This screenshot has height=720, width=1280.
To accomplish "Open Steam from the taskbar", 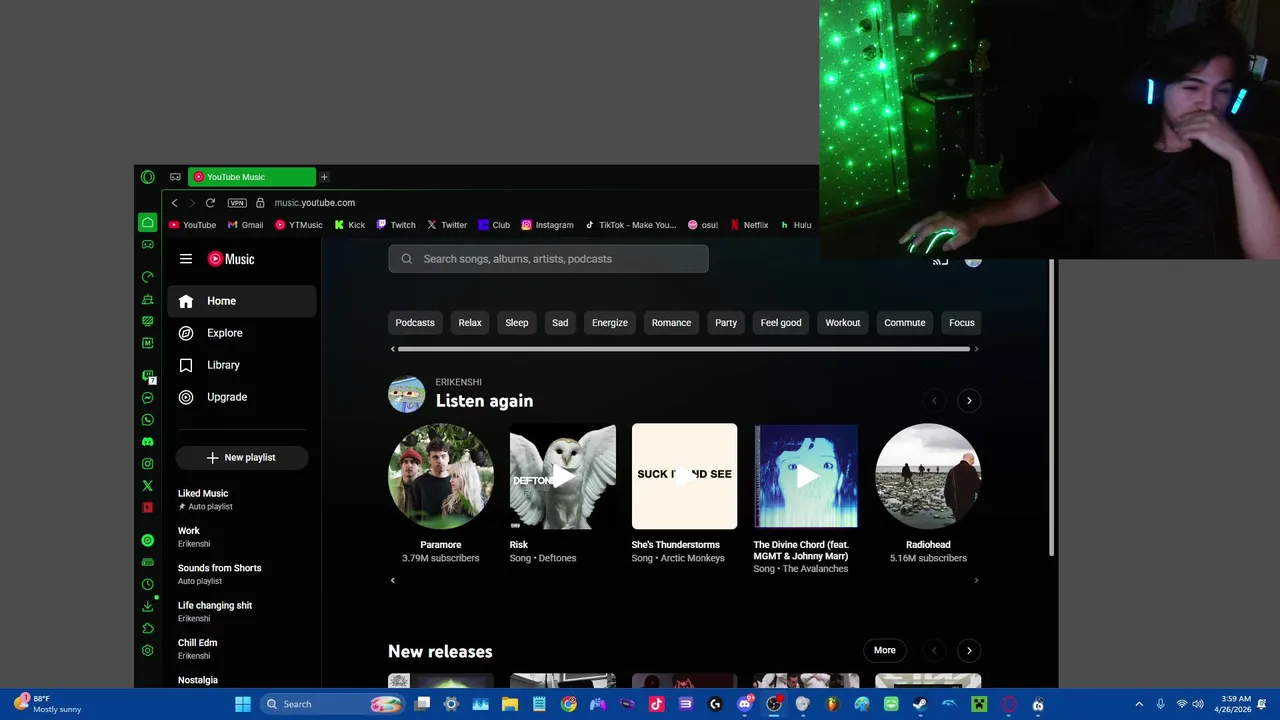I will (919, 704).
